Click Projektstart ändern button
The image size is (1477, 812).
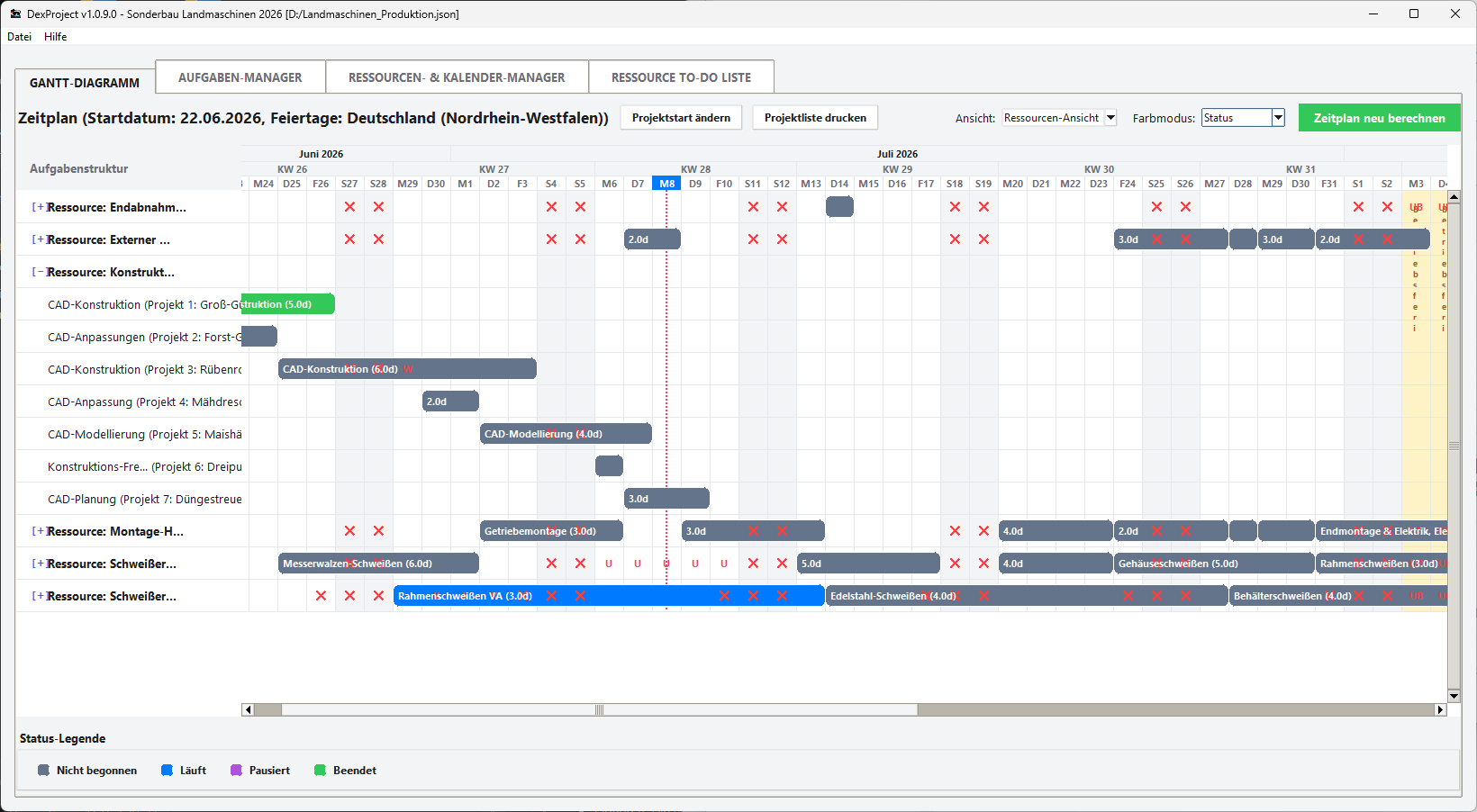681,118
